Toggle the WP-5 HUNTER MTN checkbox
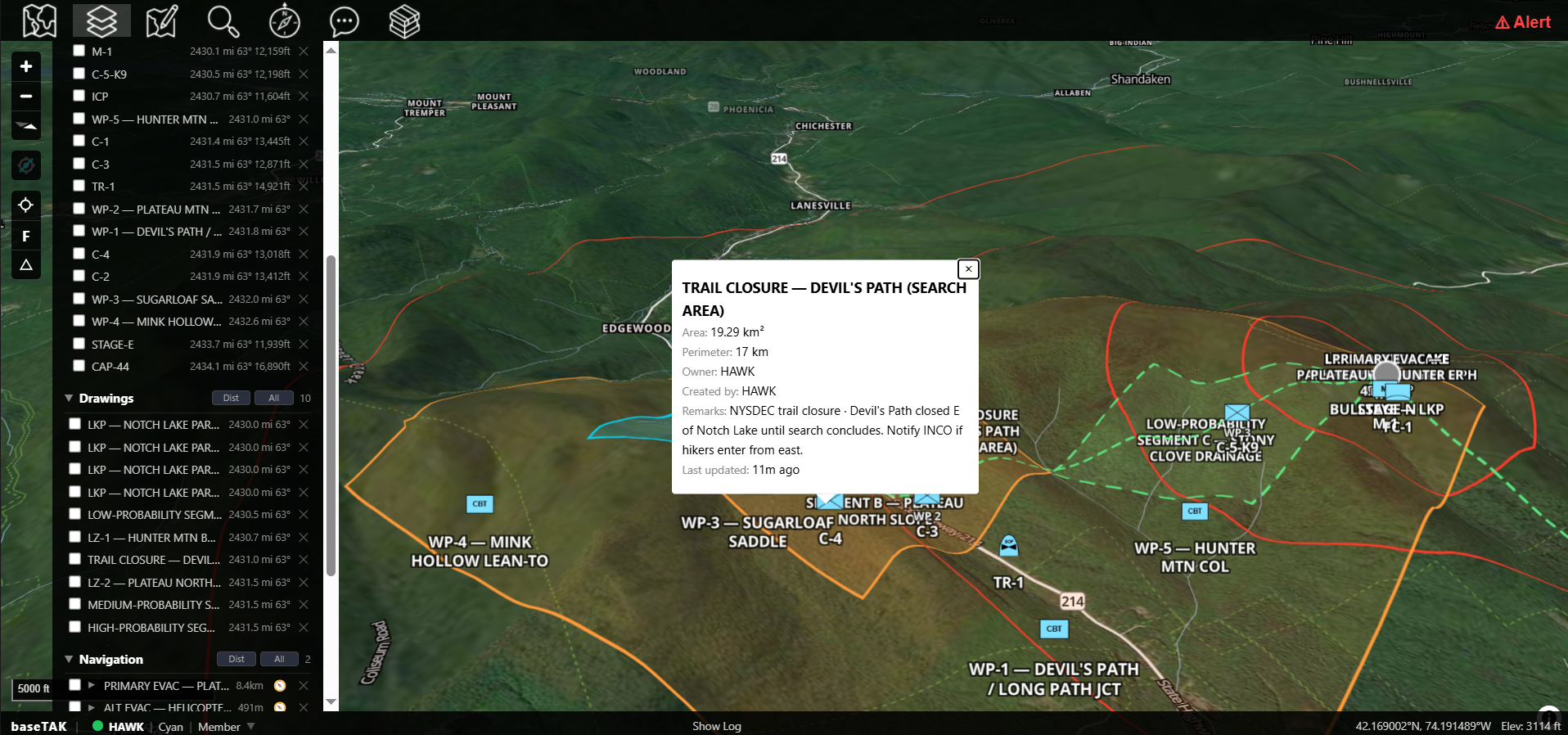 [79, 118]
